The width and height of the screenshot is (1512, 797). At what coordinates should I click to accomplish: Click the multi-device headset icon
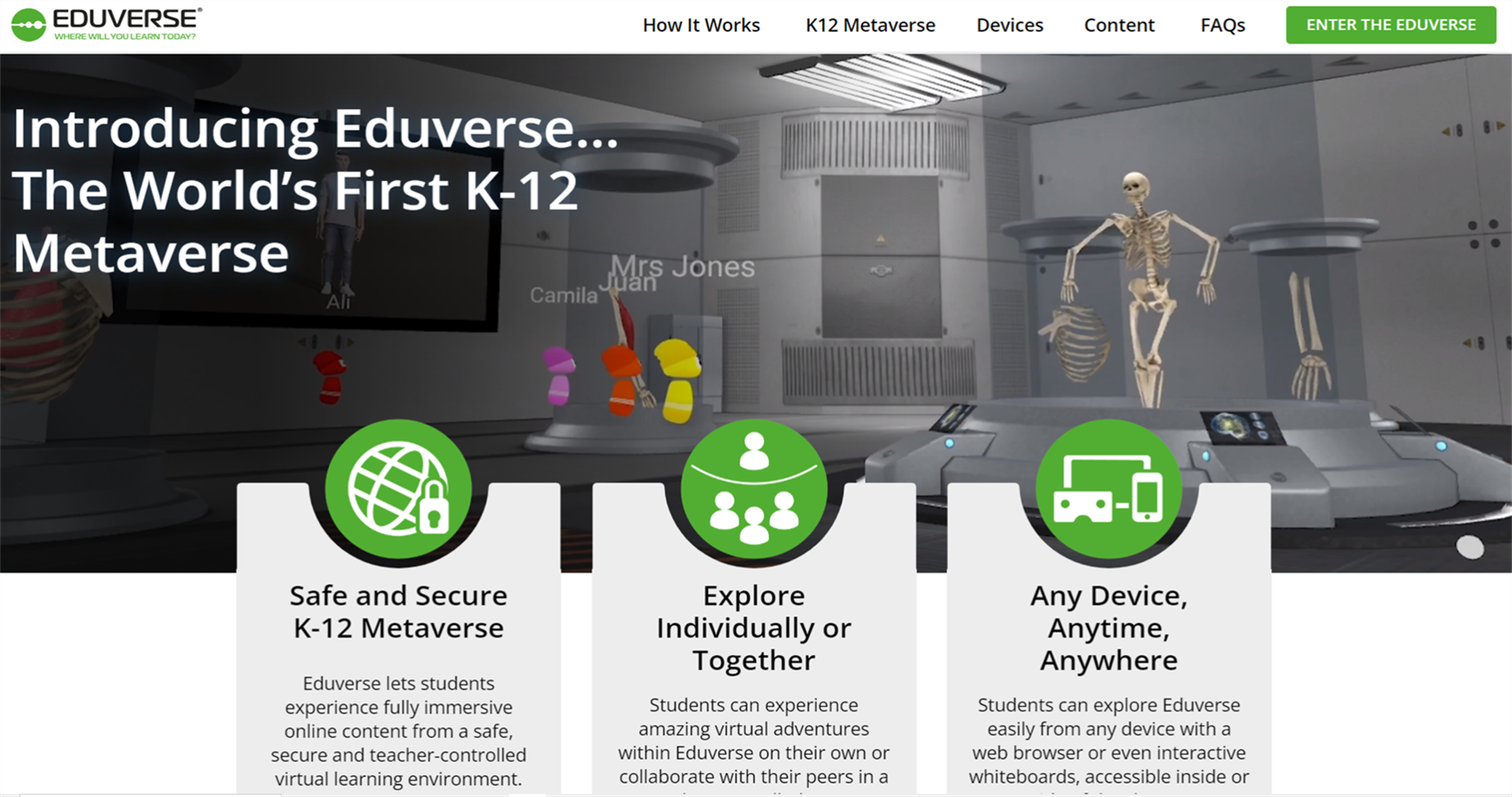tap(1109, 489)
